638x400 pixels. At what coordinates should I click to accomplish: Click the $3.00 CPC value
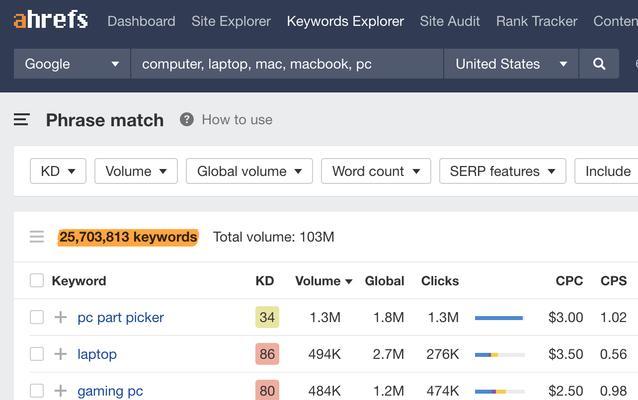coord(566,317)
